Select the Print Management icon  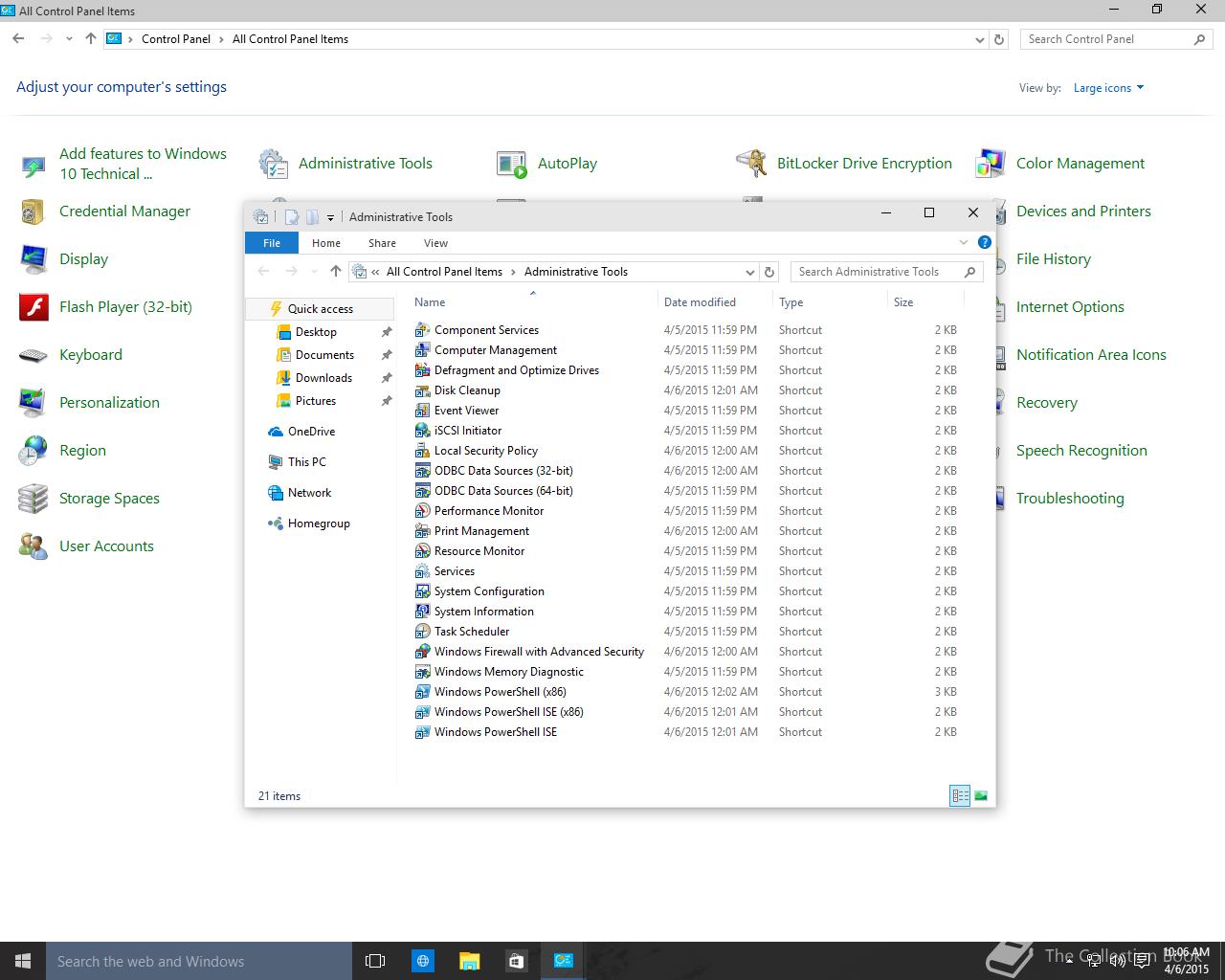(x=422, y=531)
